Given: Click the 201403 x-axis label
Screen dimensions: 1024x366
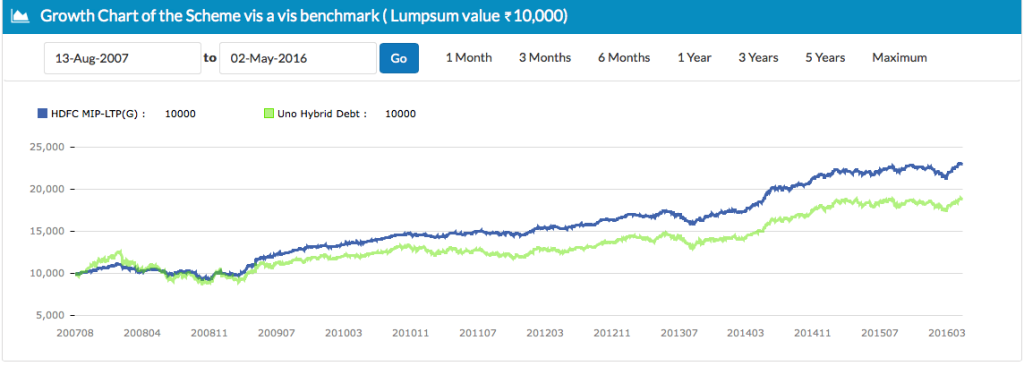Looking at the screenshot, I should [x=746, y=333].
